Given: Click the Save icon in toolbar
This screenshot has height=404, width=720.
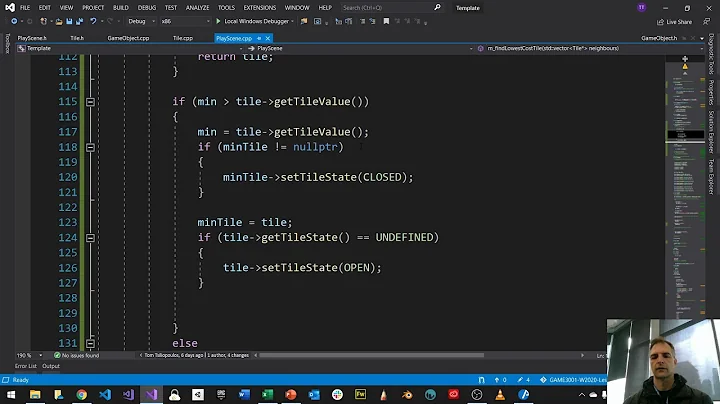Looking at the screenshot, I should tap(69, 21).
